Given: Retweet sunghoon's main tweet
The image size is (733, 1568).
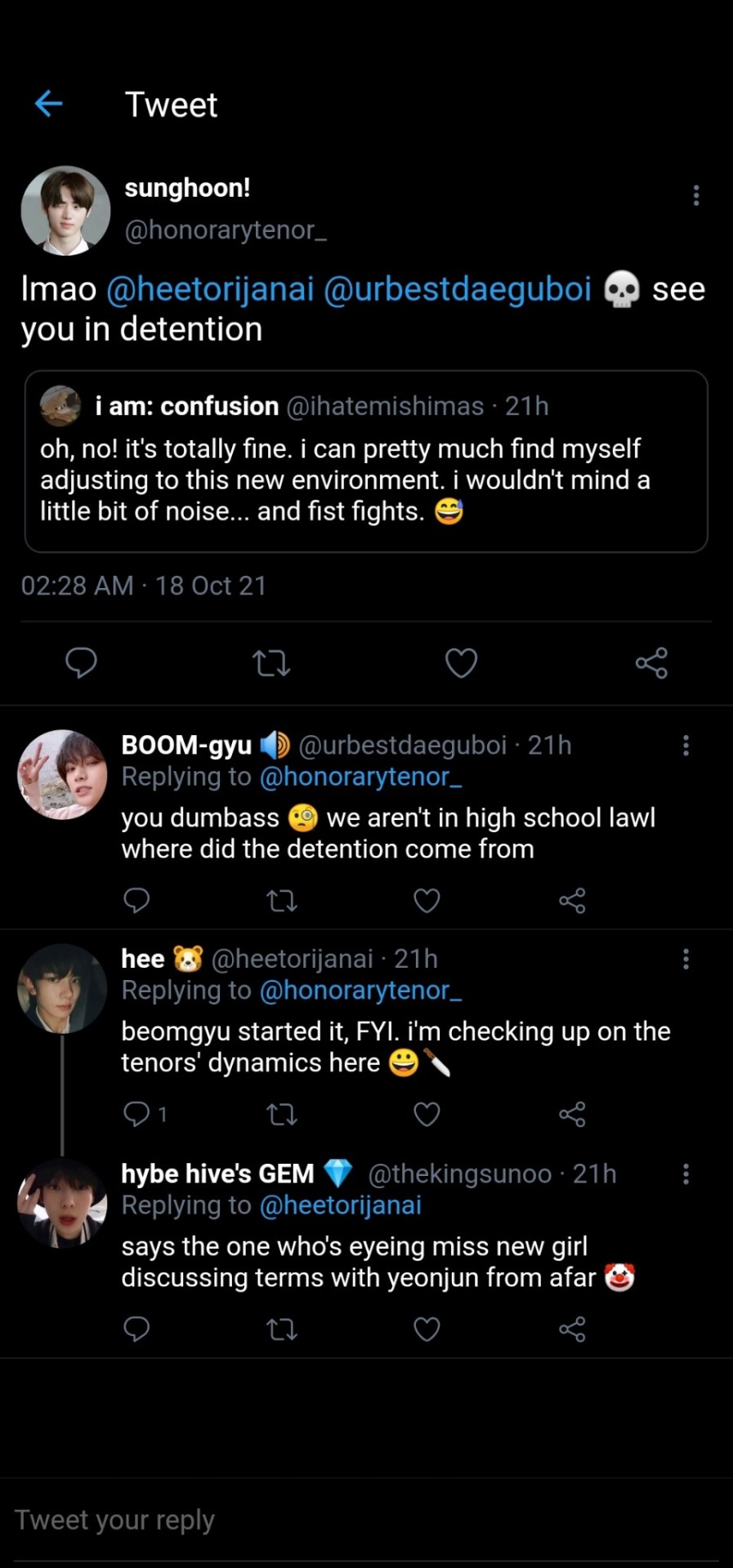Looking at the screenshot, I should pos(271,663).
